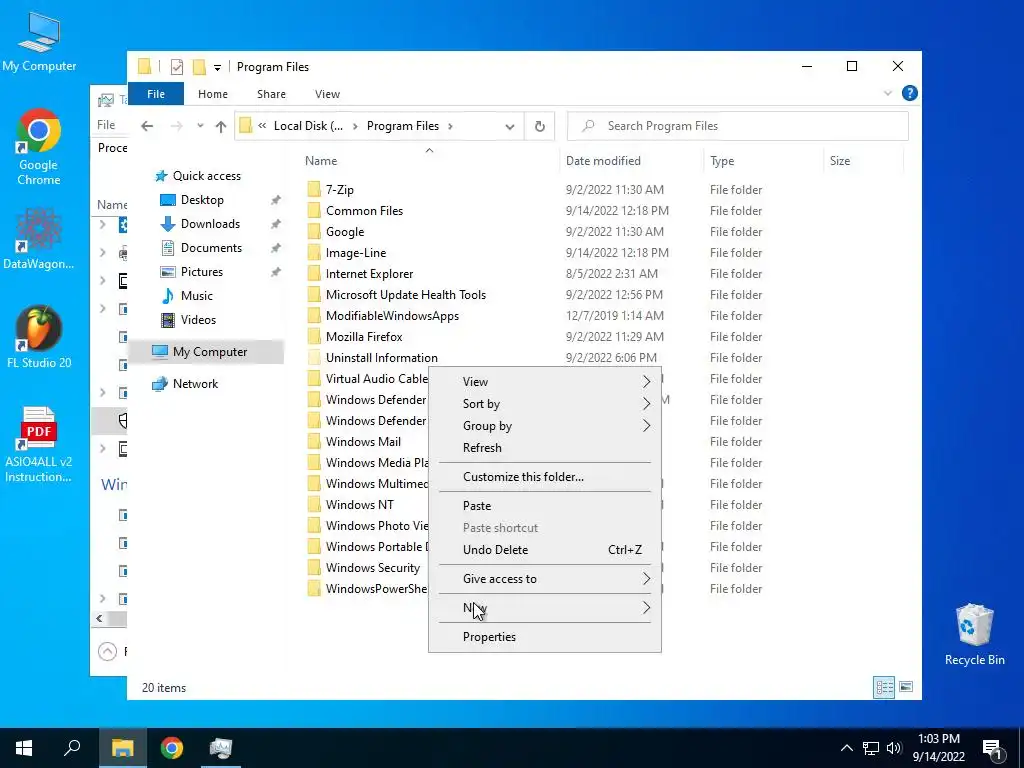Open the New submenu entry
This screenshot has width=1024, height=768.
(545, 608)
